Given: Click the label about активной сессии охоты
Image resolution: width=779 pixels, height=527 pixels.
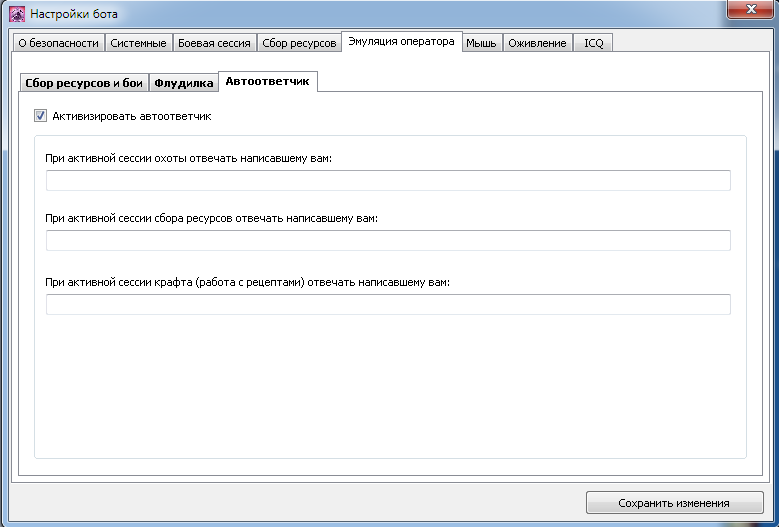Looking at the screenshot, I should [188, 158].
